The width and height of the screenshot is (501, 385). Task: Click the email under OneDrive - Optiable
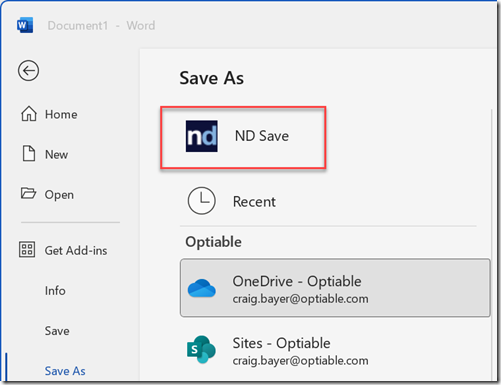[x=300, y=299]
